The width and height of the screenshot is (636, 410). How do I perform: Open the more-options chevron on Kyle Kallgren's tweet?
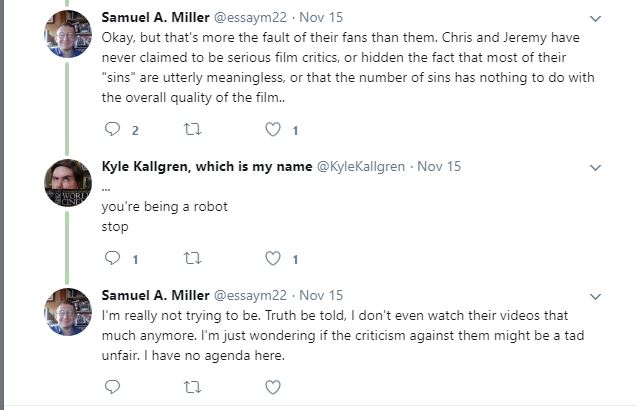click(595, 167)
